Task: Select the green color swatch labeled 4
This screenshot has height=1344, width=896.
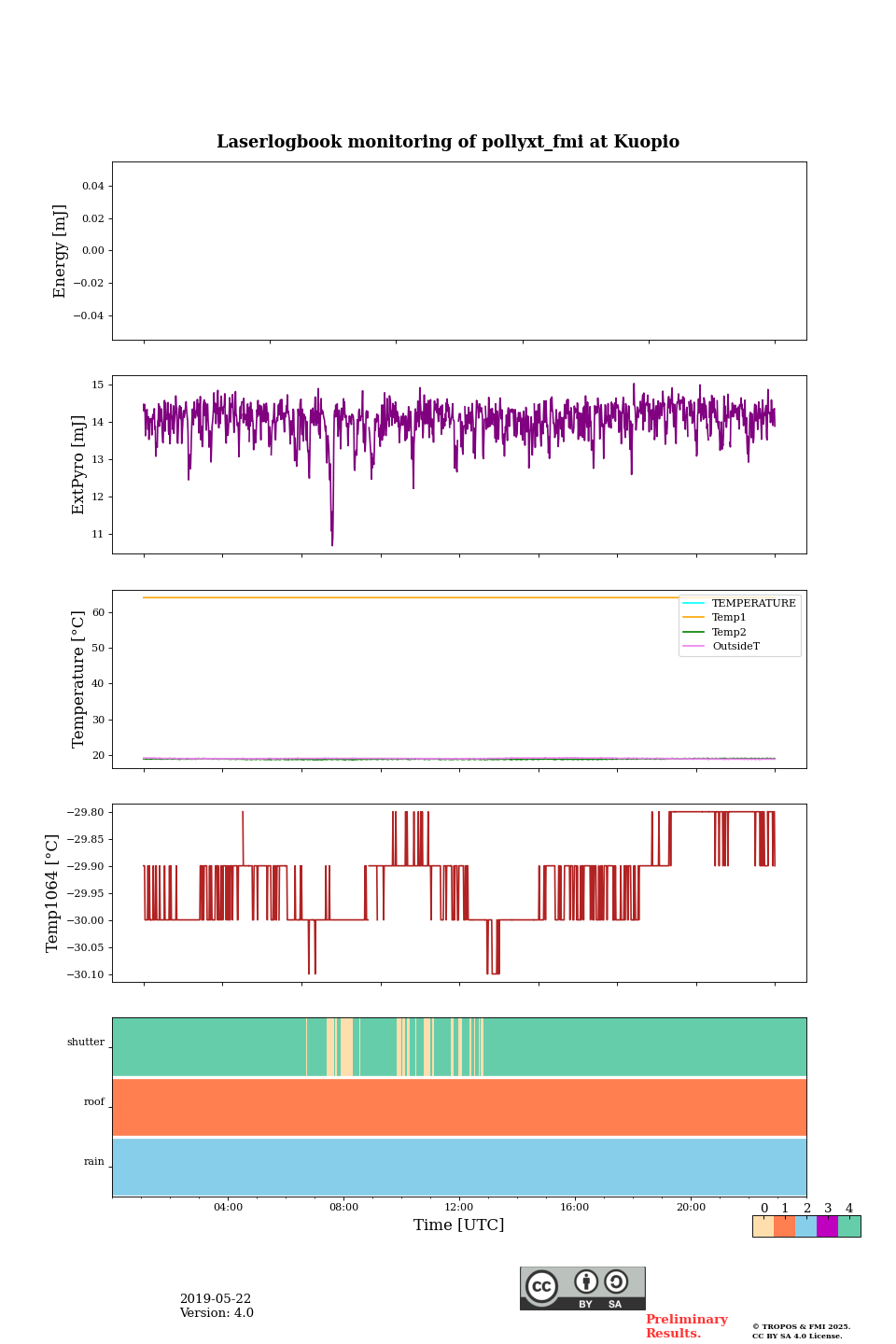Action: coord(849,1226)
